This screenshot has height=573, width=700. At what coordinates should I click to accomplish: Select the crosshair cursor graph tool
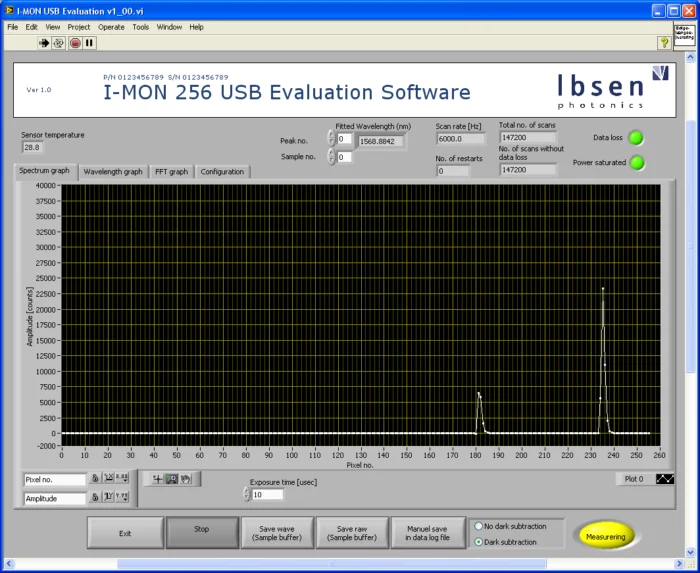(x=157, y=479)
